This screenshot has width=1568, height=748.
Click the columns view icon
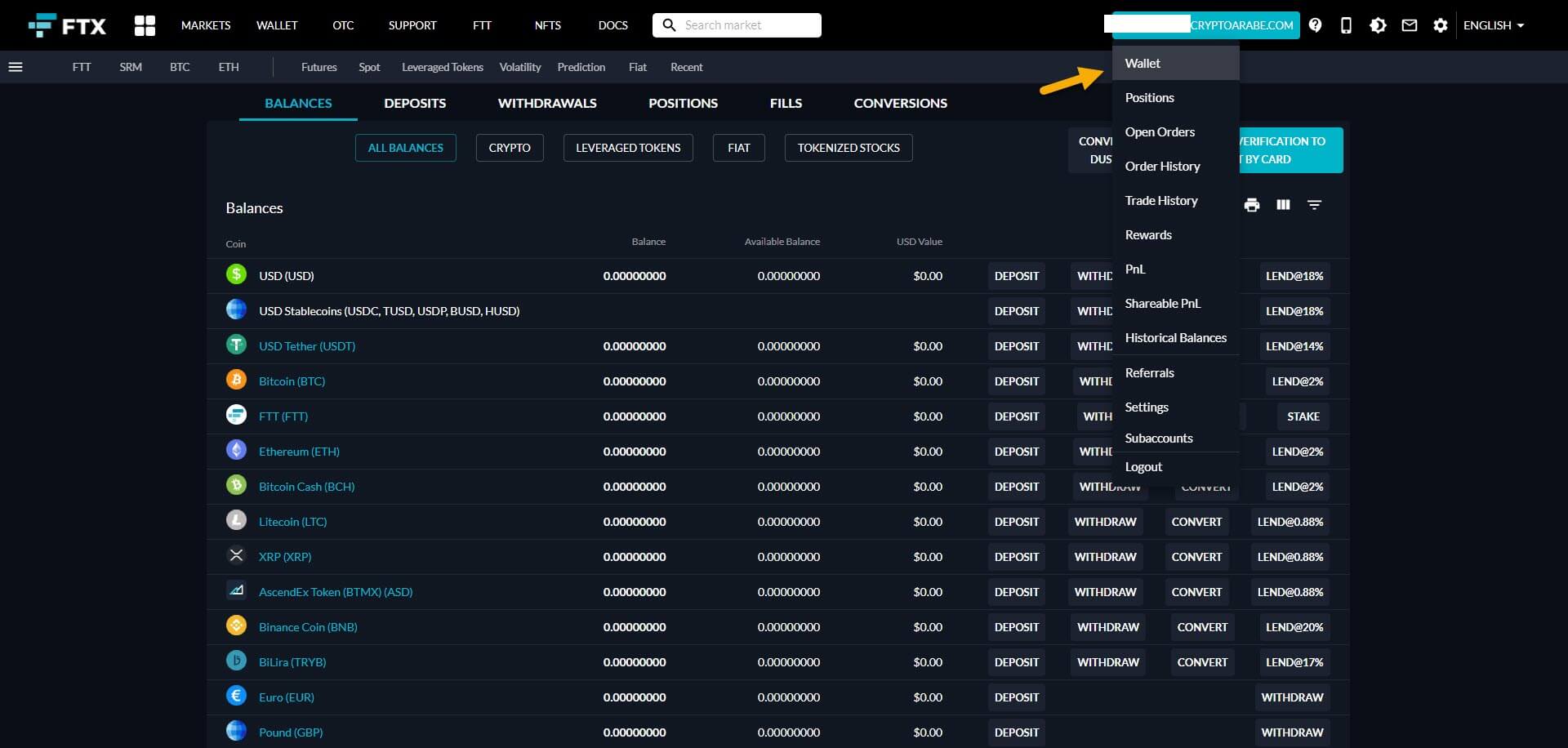(x=1283, y=205)
